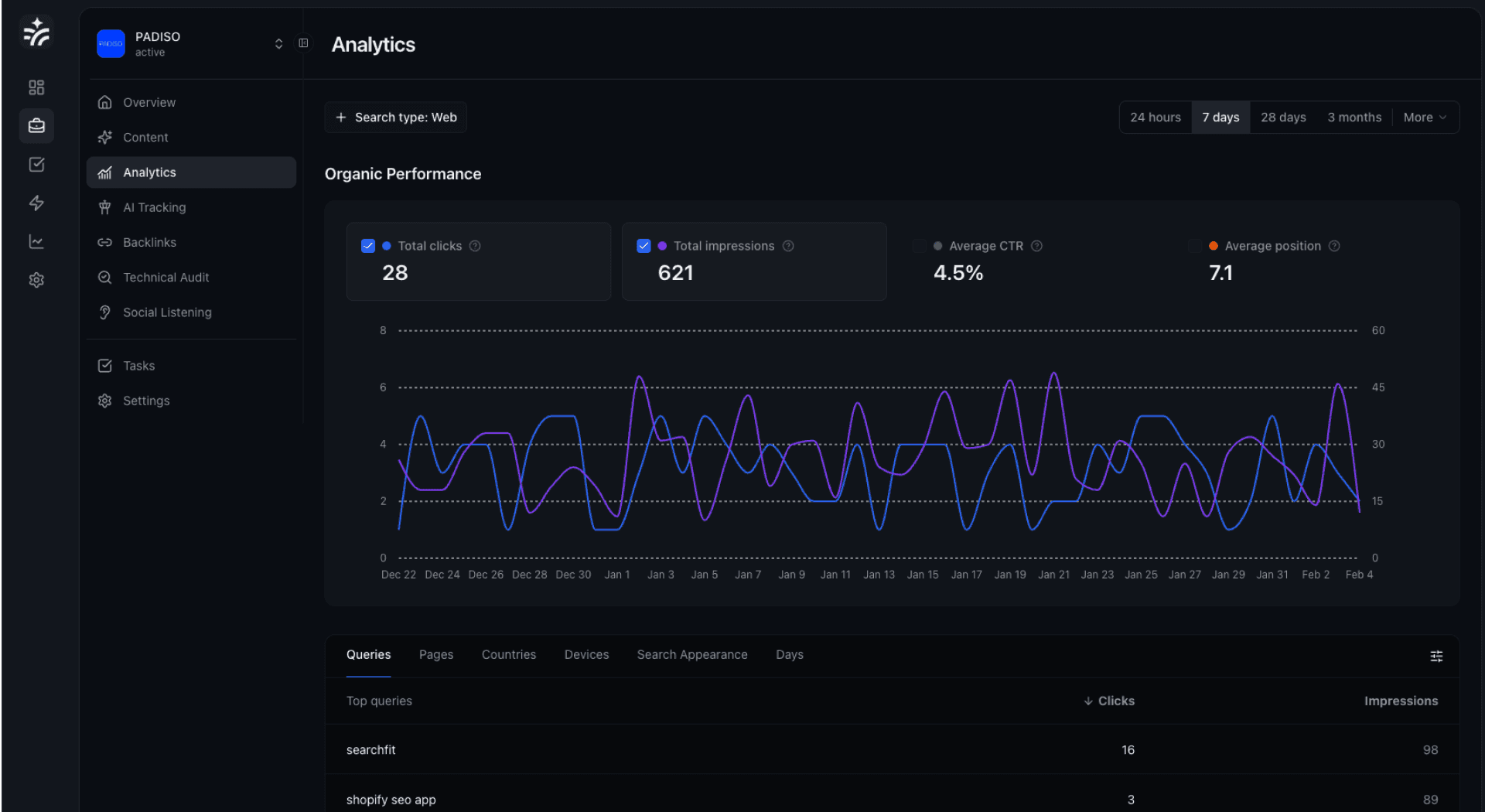Viewport: 1485px width, 812px height.
Task: Sort by Clicks column arrow
Action: point(1088,701)
